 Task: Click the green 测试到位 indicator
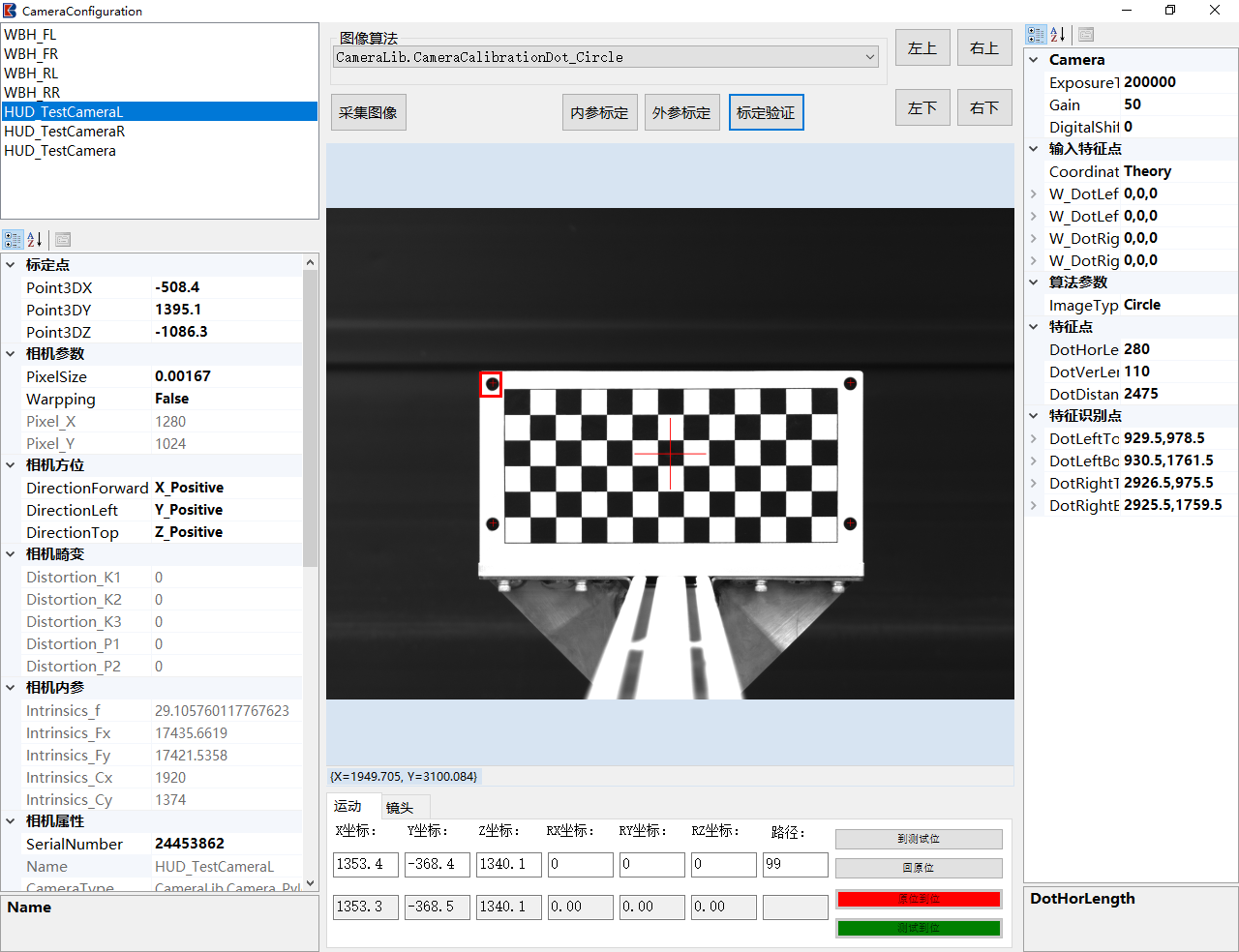[x=919, y=928]
